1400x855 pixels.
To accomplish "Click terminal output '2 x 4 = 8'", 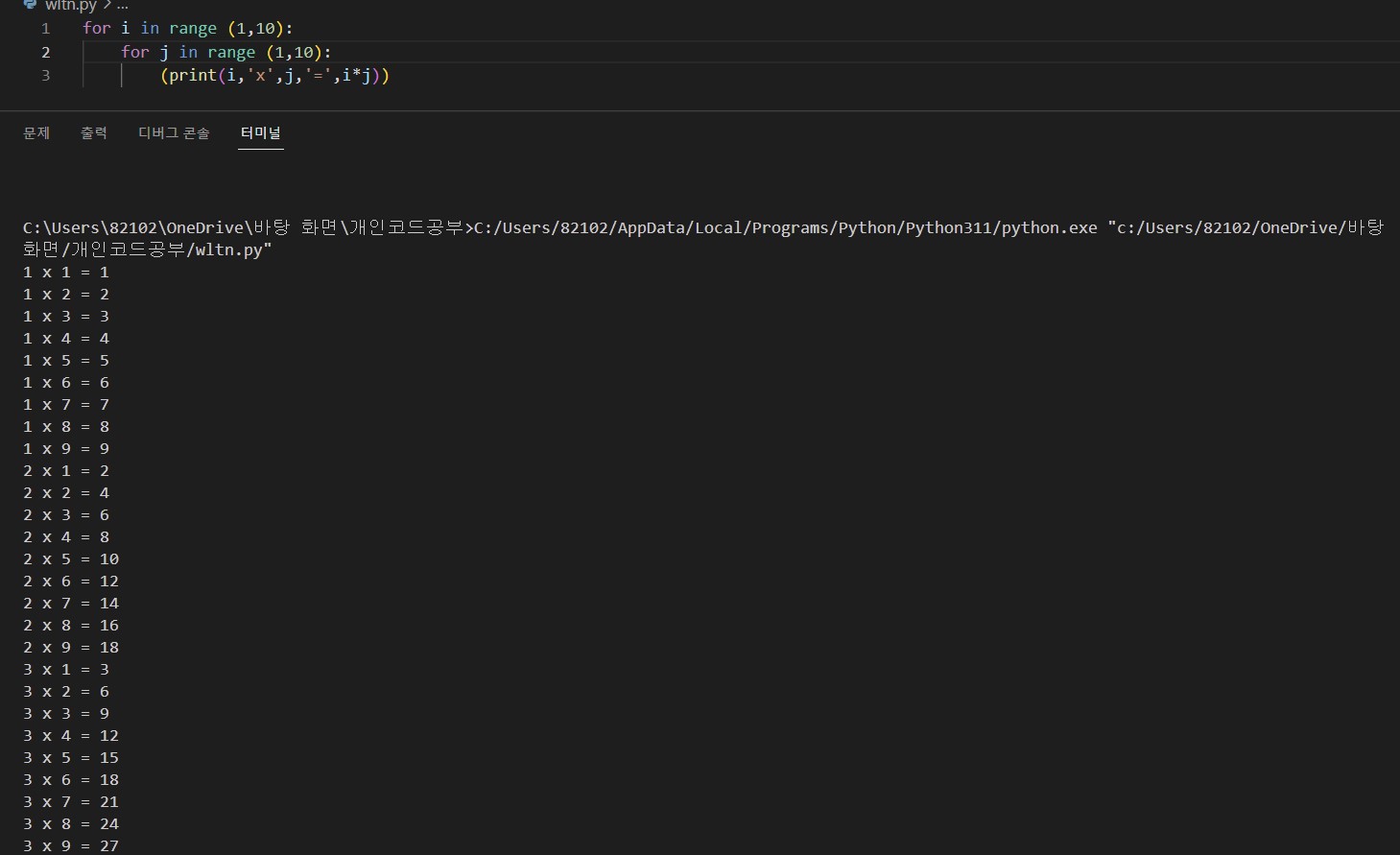I will pyautogui.click(x=66, y=537).
